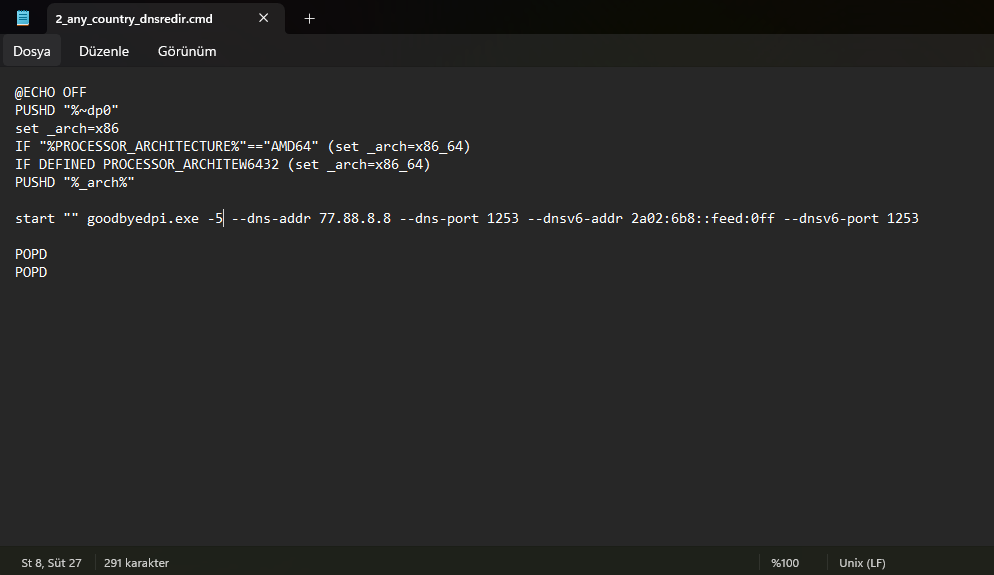
Task: Open the %100 zoom level indicator
Action: (785, 563)
